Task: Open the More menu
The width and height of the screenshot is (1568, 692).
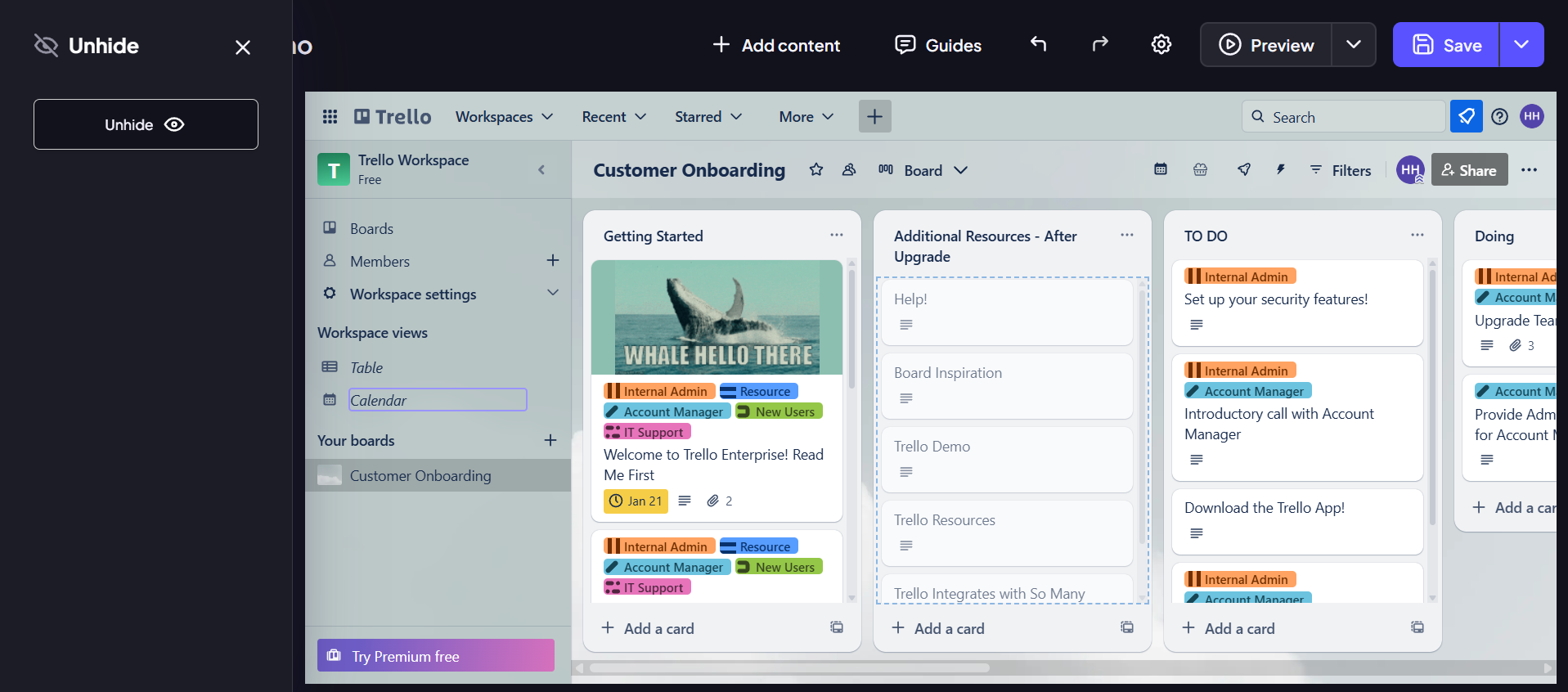Action: 806,117
